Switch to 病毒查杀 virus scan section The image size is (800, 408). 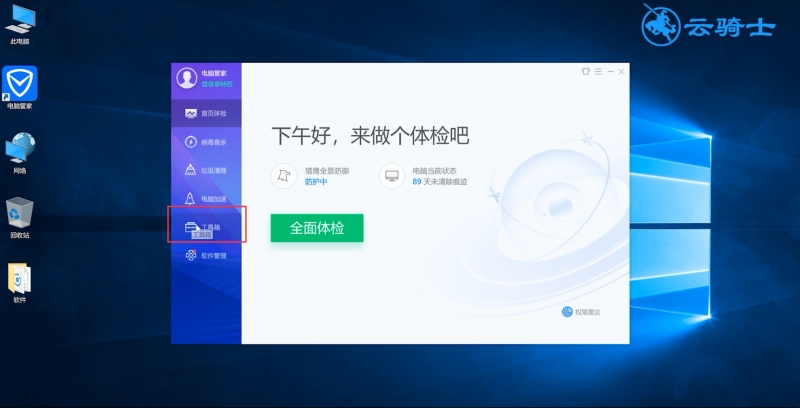coord(206,142)
